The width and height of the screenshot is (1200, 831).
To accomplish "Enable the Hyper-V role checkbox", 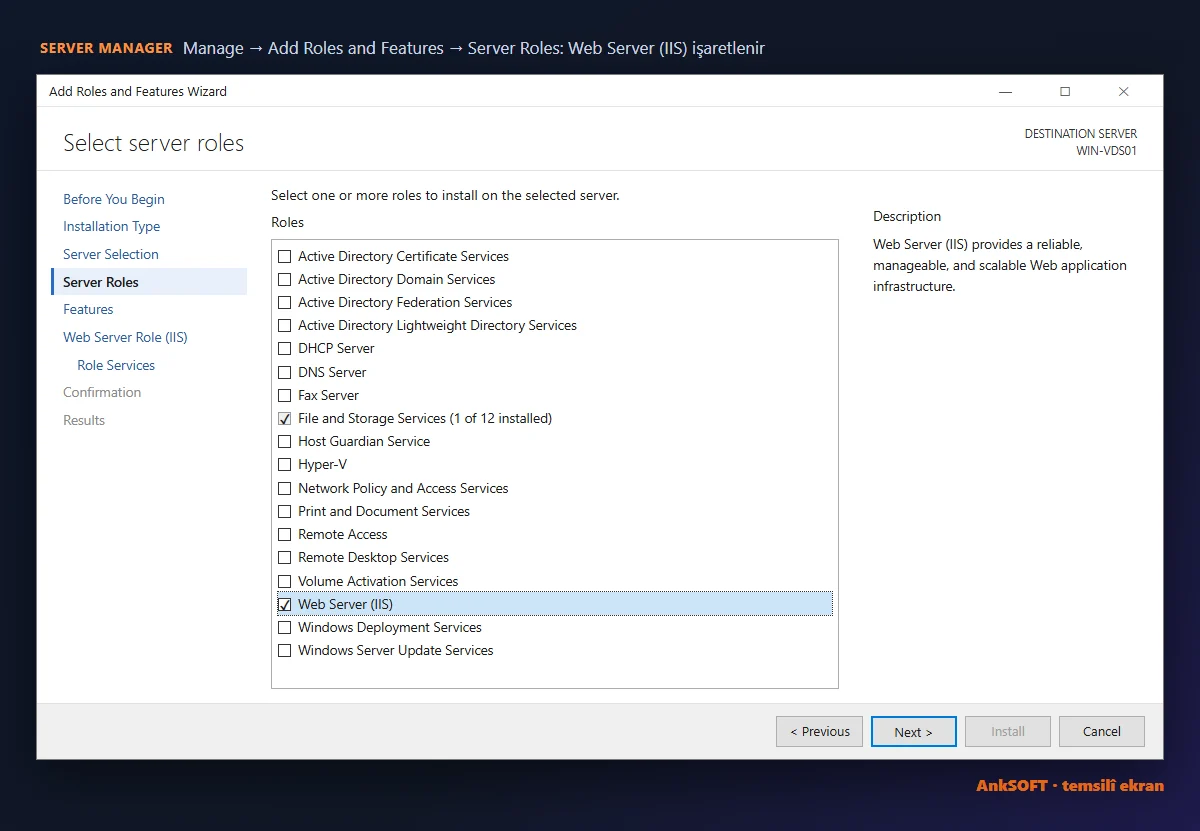I will click(x=285, y=465).
